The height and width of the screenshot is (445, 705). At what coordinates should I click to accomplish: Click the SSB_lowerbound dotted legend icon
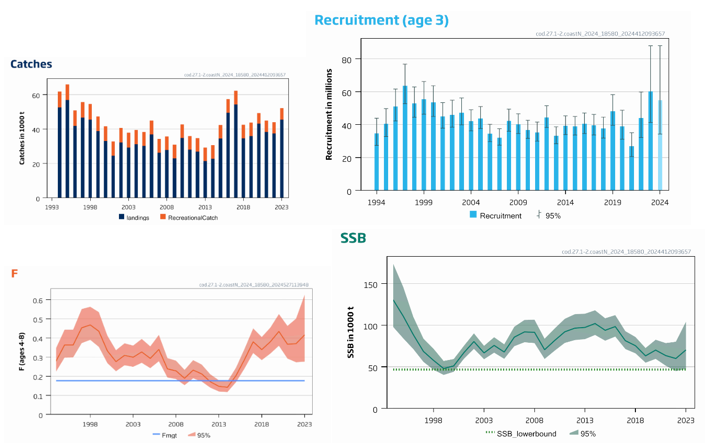pos(490,432)
